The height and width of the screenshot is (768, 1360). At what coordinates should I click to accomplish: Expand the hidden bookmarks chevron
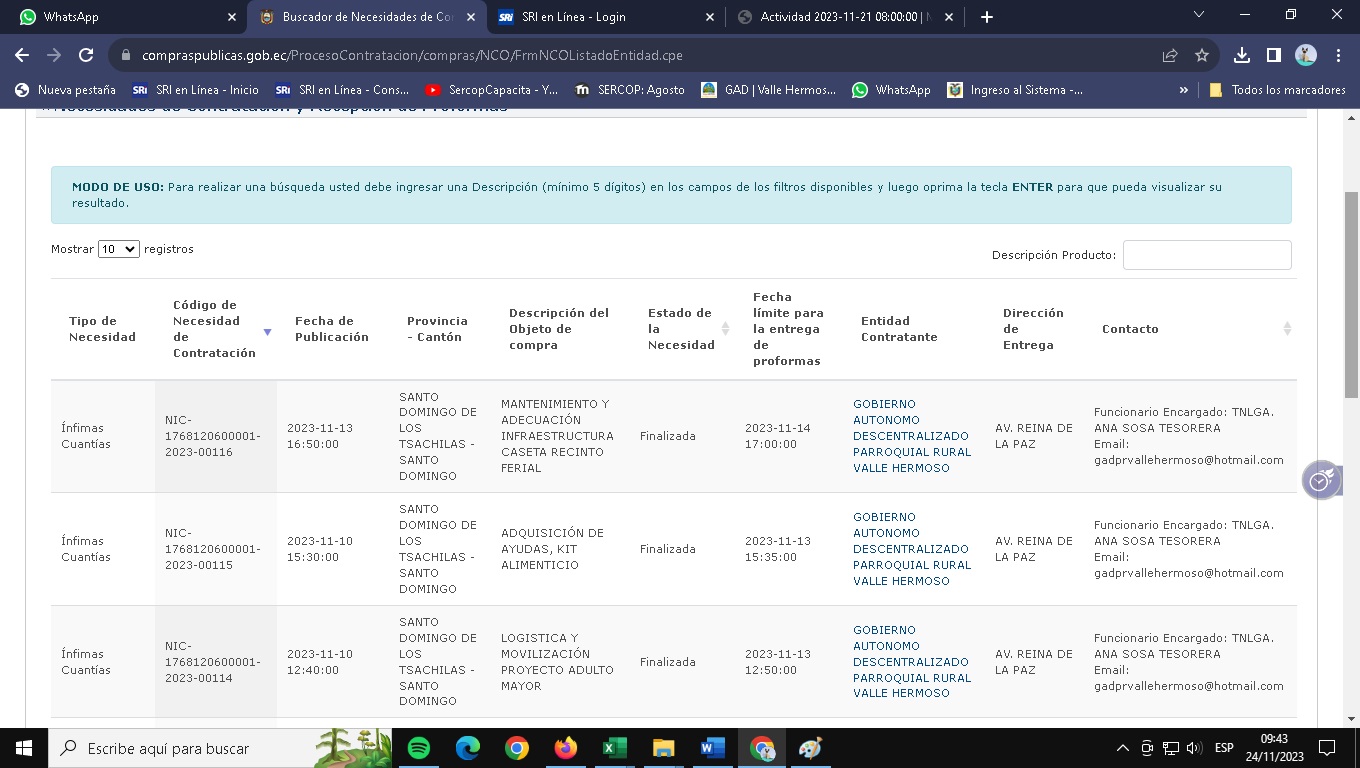(1184, 90)
